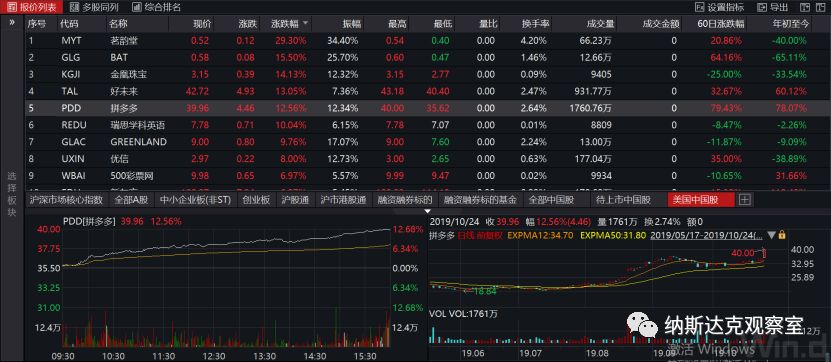
Task: Open the 报价列表 quote list view
Action: (32, 7)
